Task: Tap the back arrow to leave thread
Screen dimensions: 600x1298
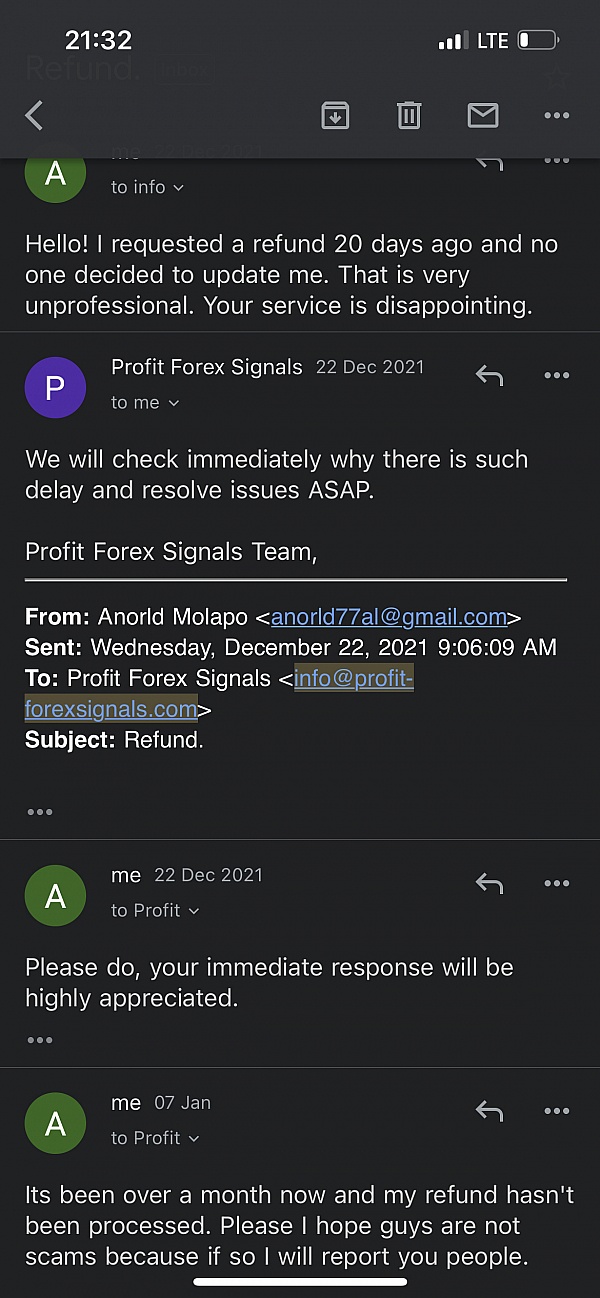Action: pos(35,116)
